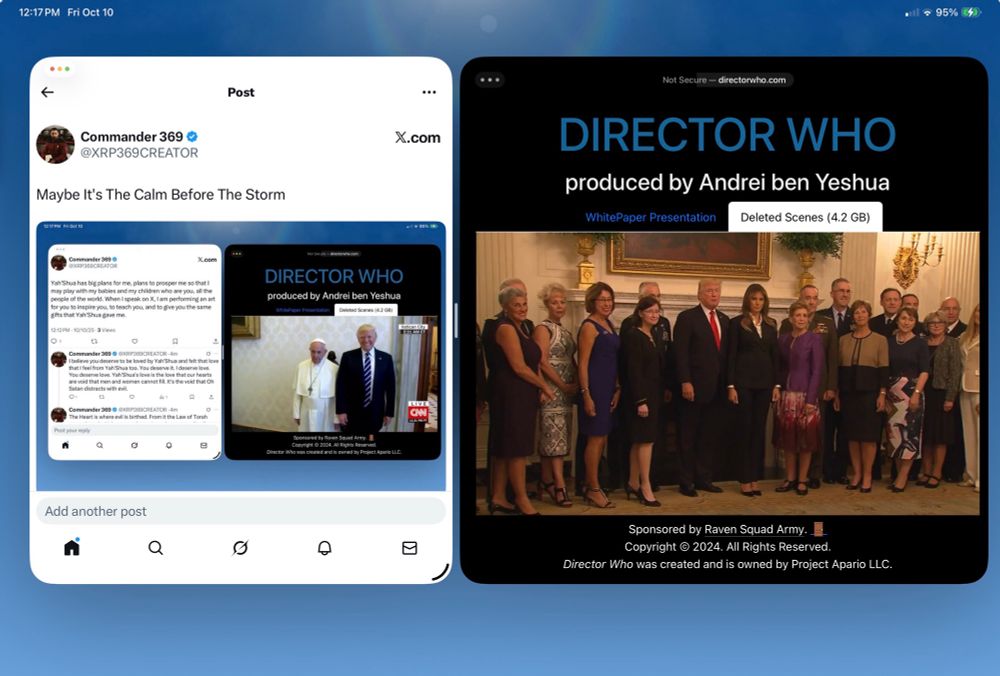
Task: Click the Copyright © 2024 line
Action: 728,547
